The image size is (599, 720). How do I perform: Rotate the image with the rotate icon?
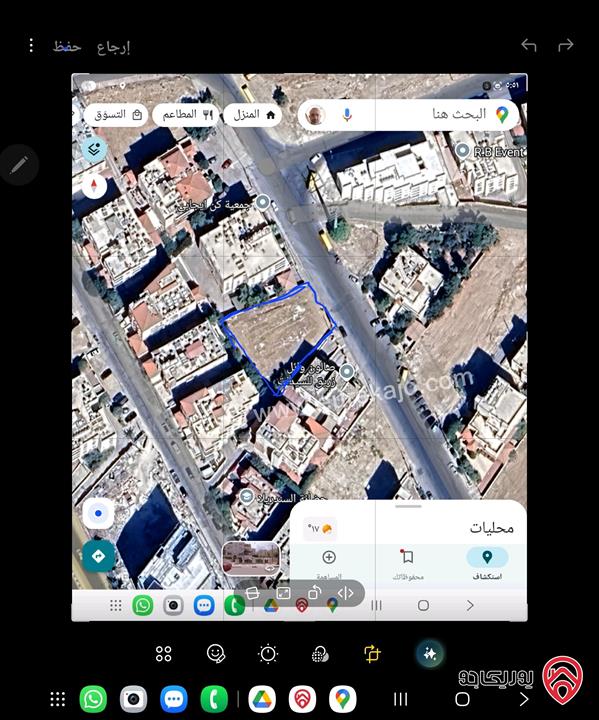(x=315, y=593)
